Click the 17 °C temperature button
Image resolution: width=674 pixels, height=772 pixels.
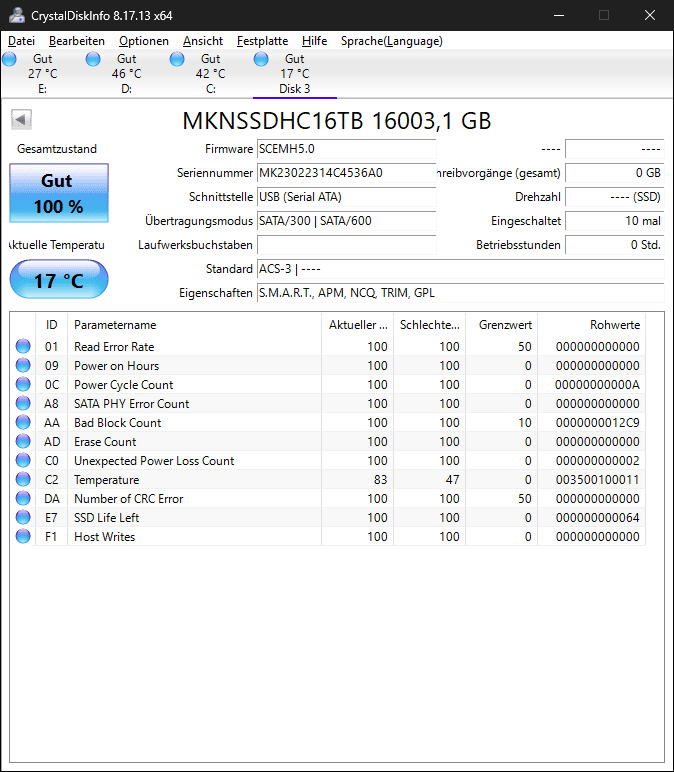pyautogui.click(x=59, y=279)
